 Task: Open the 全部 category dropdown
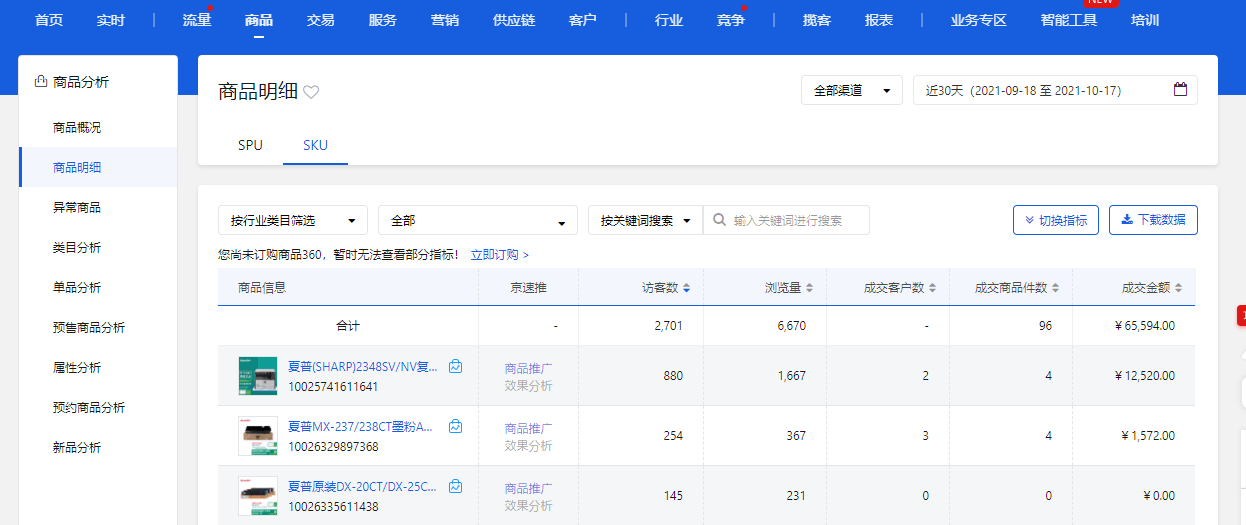[x=478, y=220]
